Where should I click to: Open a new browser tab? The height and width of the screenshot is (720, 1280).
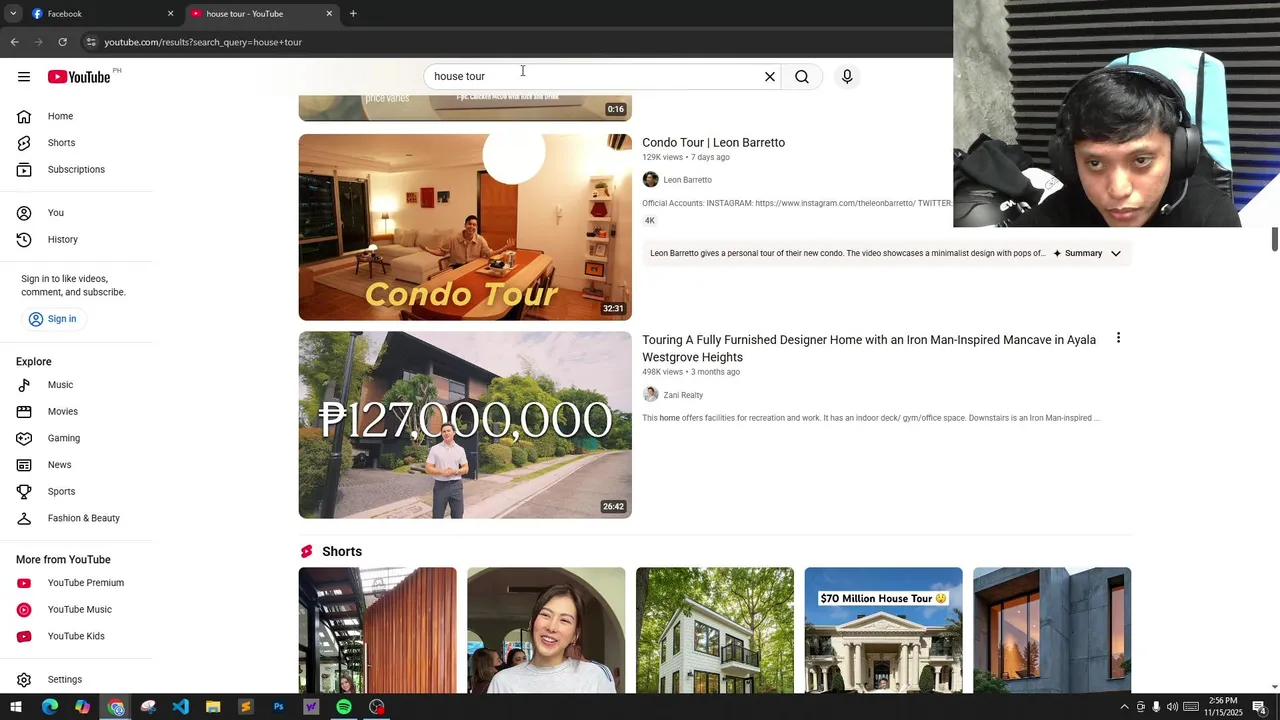353,14
